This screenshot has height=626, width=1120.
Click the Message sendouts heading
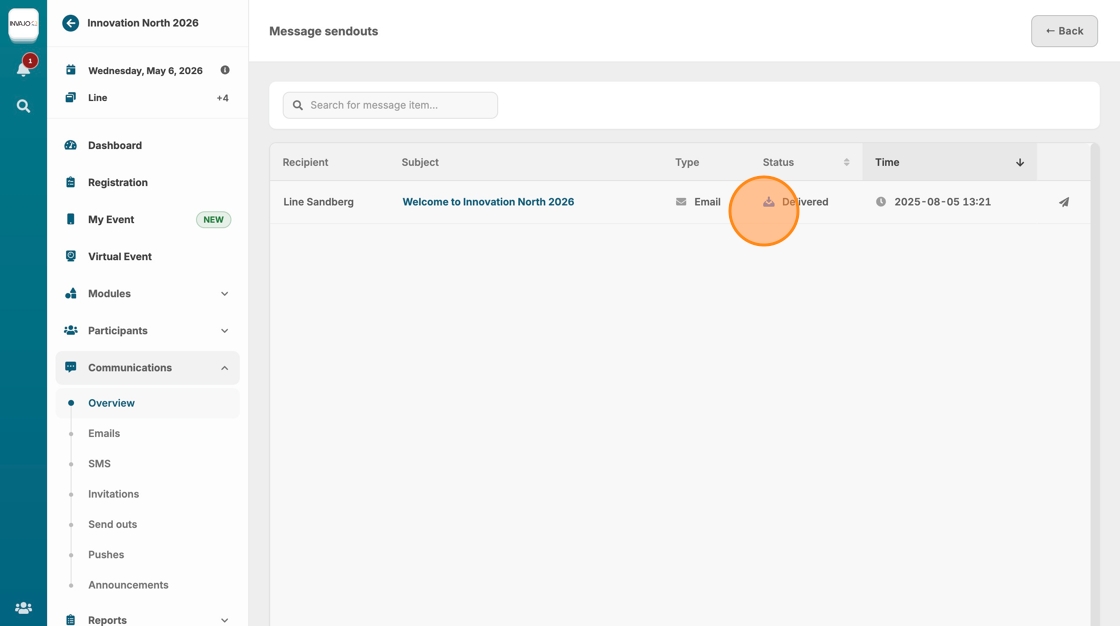324,31
